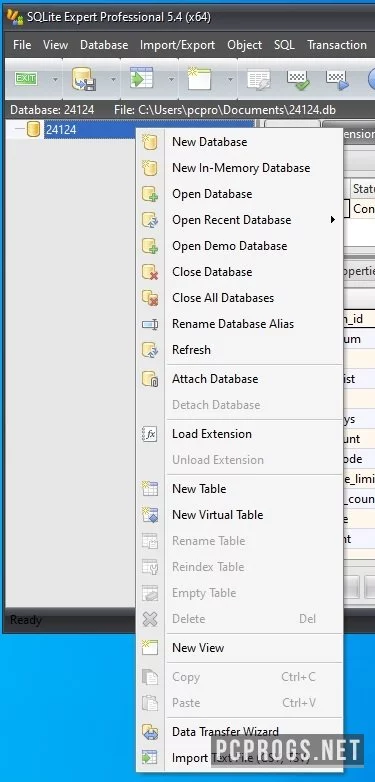Open the Object menu
Image resolution: width=375 pixels, height=782 pixels.
click(244, 45)
